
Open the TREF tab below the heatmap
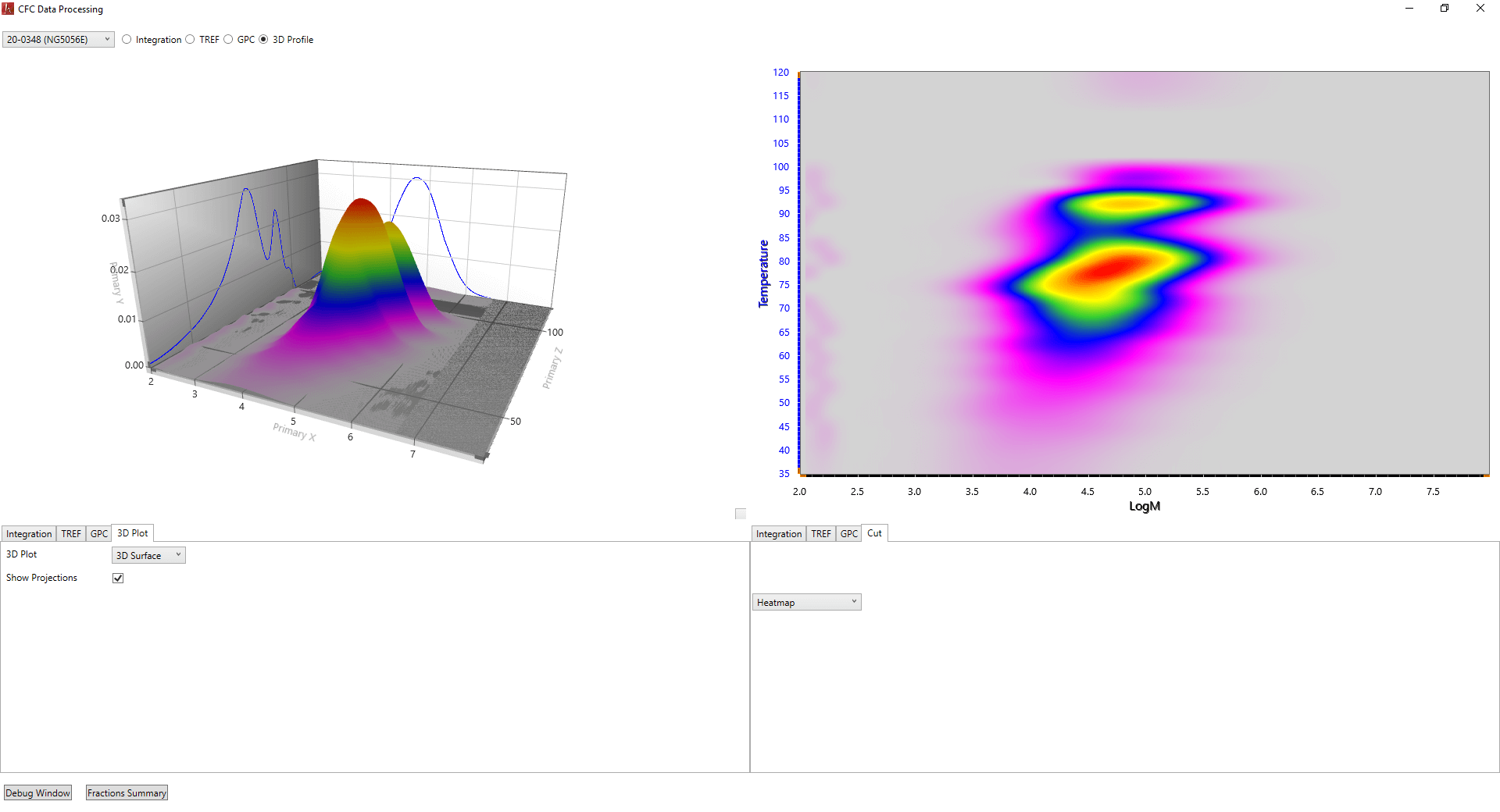(820, 534)
